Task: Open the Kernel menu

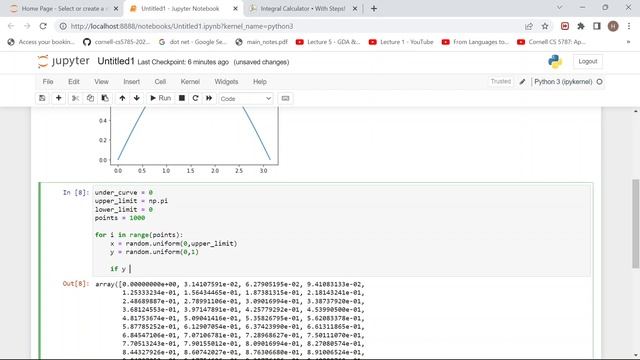Action: [x=190, y=82]
